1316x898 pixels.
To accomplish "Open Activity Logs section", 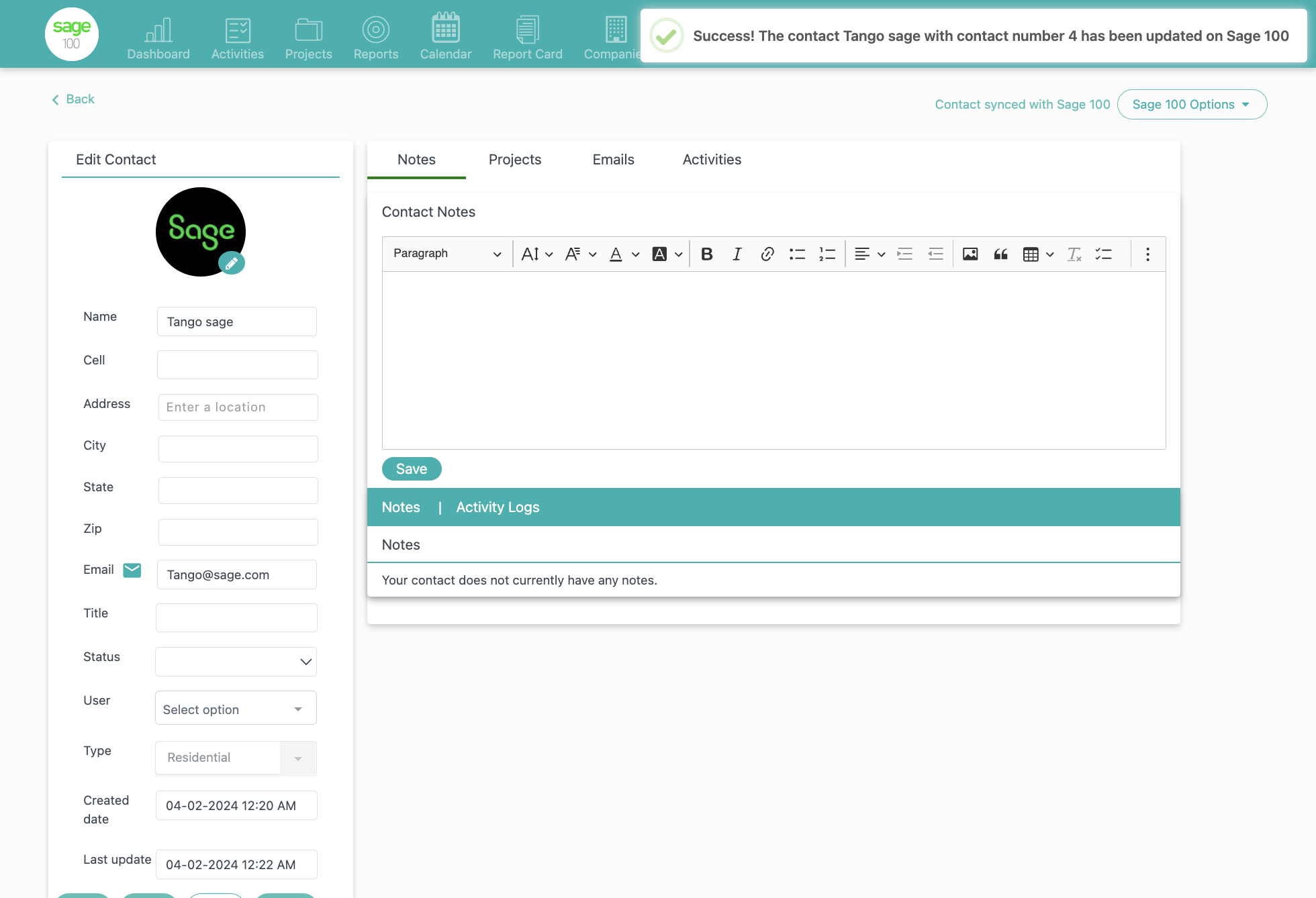I will click(x=498, y=507).
